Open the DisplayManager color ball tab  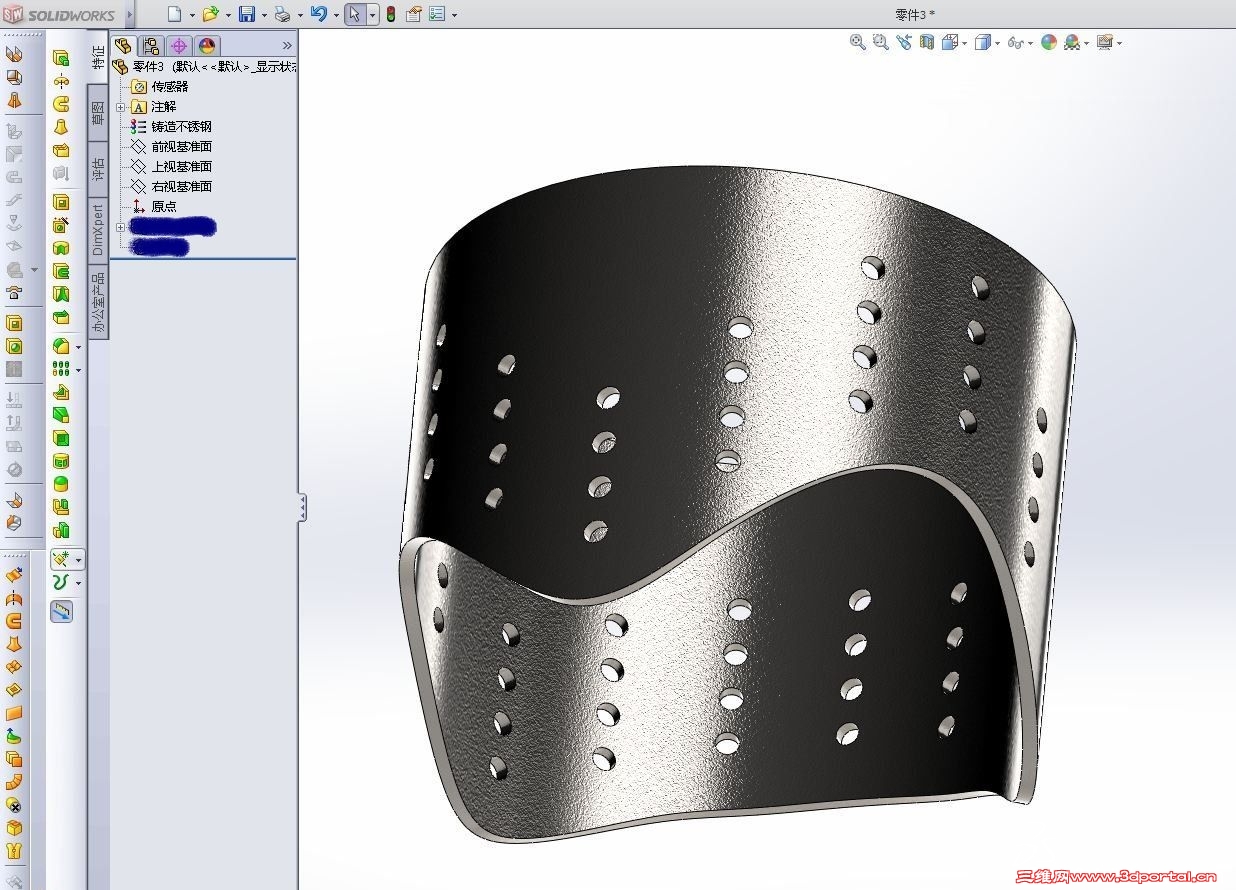coord(207,45)
